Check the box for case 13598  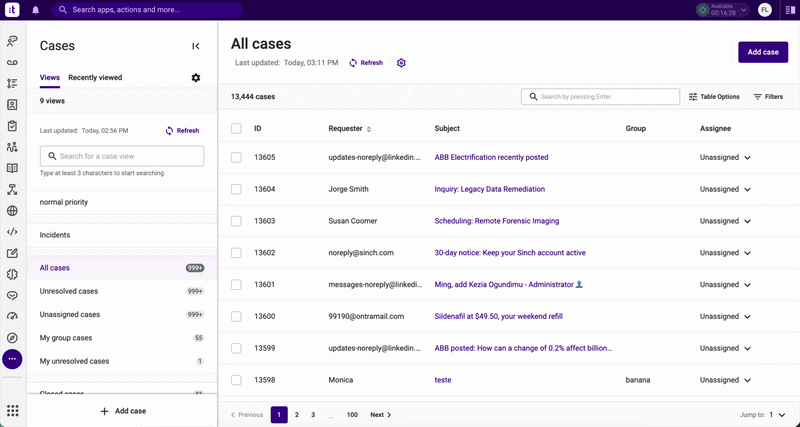pos(236,380)
